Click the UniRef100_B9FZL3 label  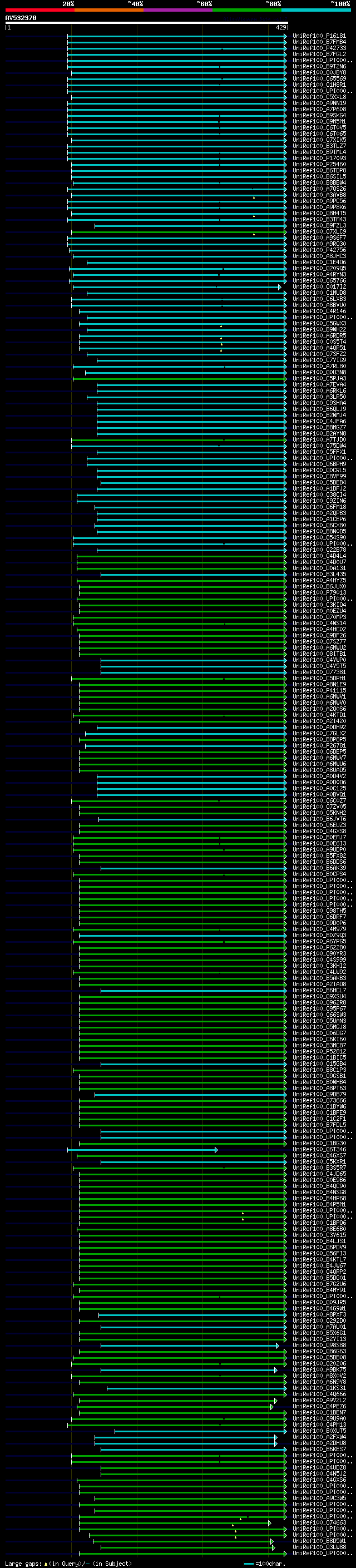point(319,225)
